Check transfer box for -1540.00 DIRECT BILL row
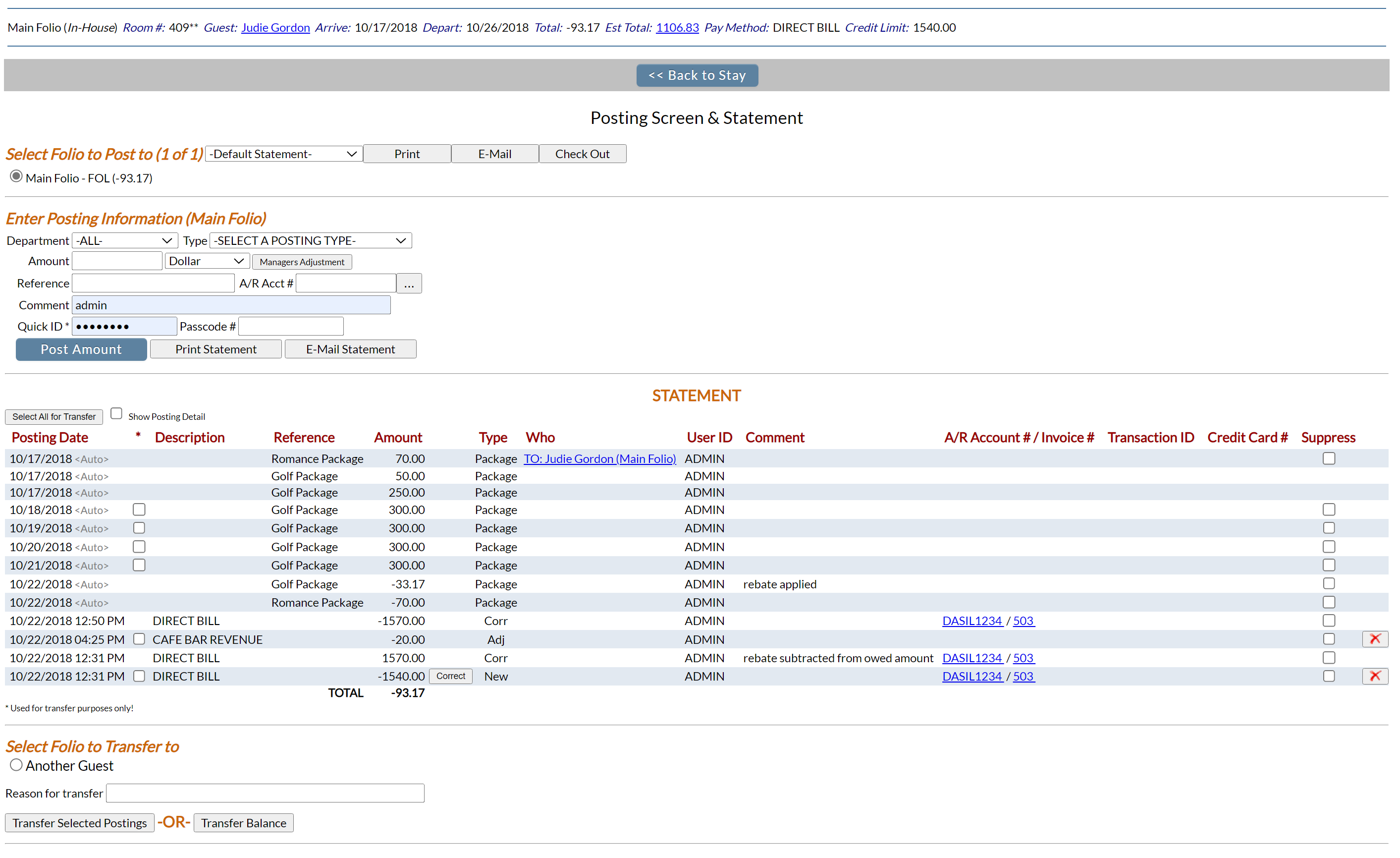Viewport: 1400px width, 858px height. (x=139, y=676)
